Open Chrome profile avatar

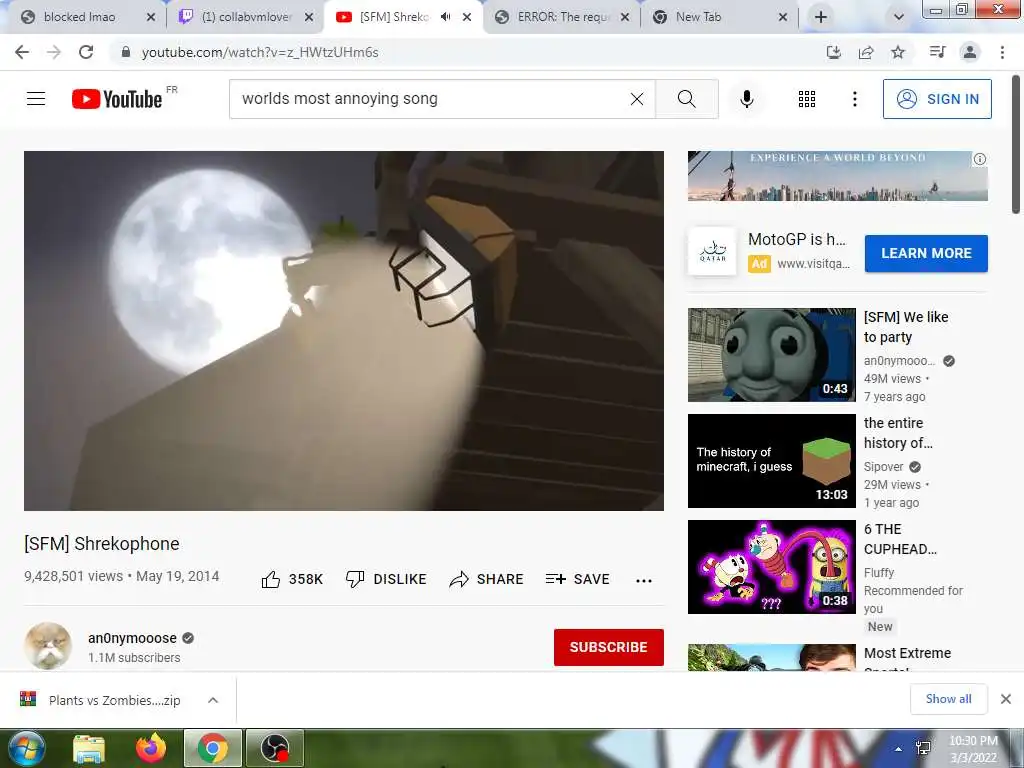coord(970,52)
